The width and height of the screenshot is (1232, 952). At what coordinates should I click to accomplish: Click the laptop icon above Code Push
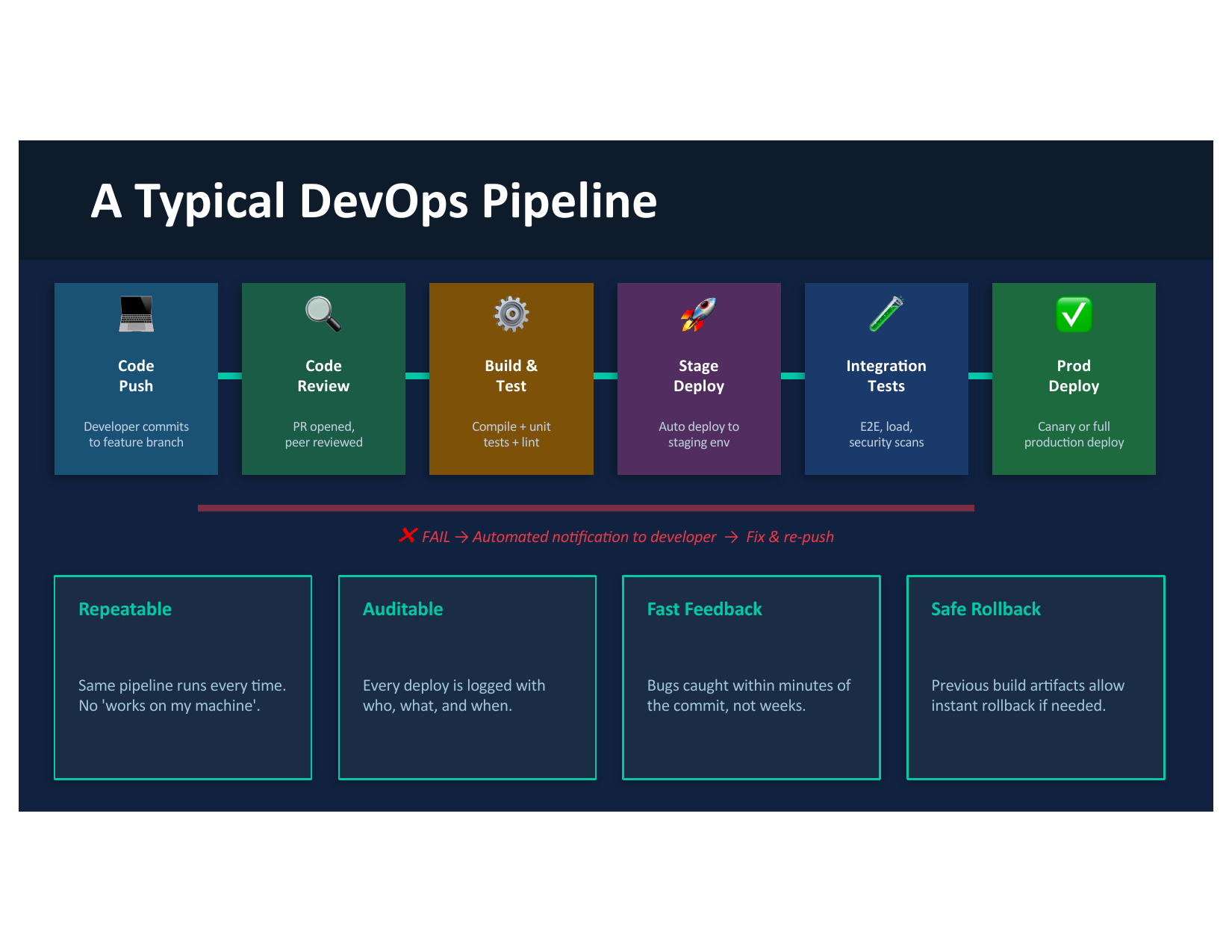(x=136, y=314)
